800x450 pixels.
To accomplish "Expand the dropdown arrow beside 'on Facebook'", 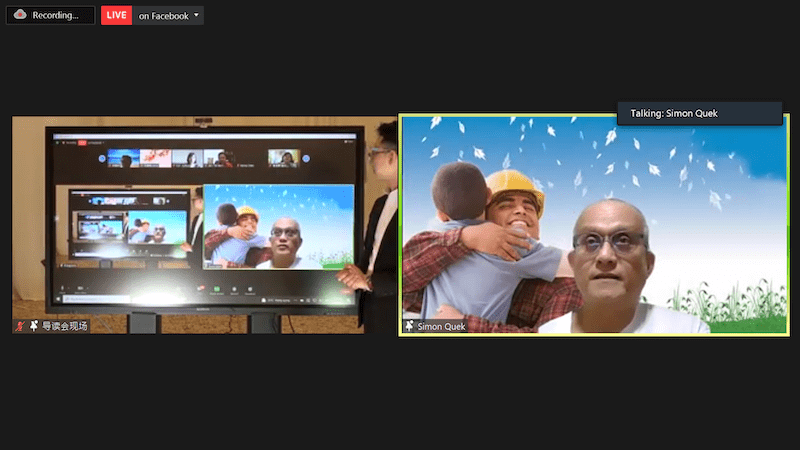I will [196, 16].
